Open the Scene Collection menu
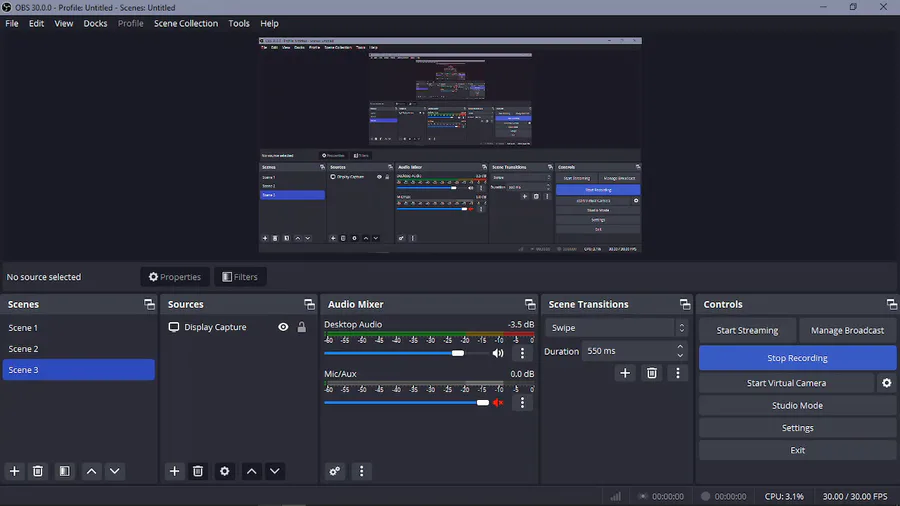This screenshot has height=506, width=900. pyautogui.click(x=186, y=24)
